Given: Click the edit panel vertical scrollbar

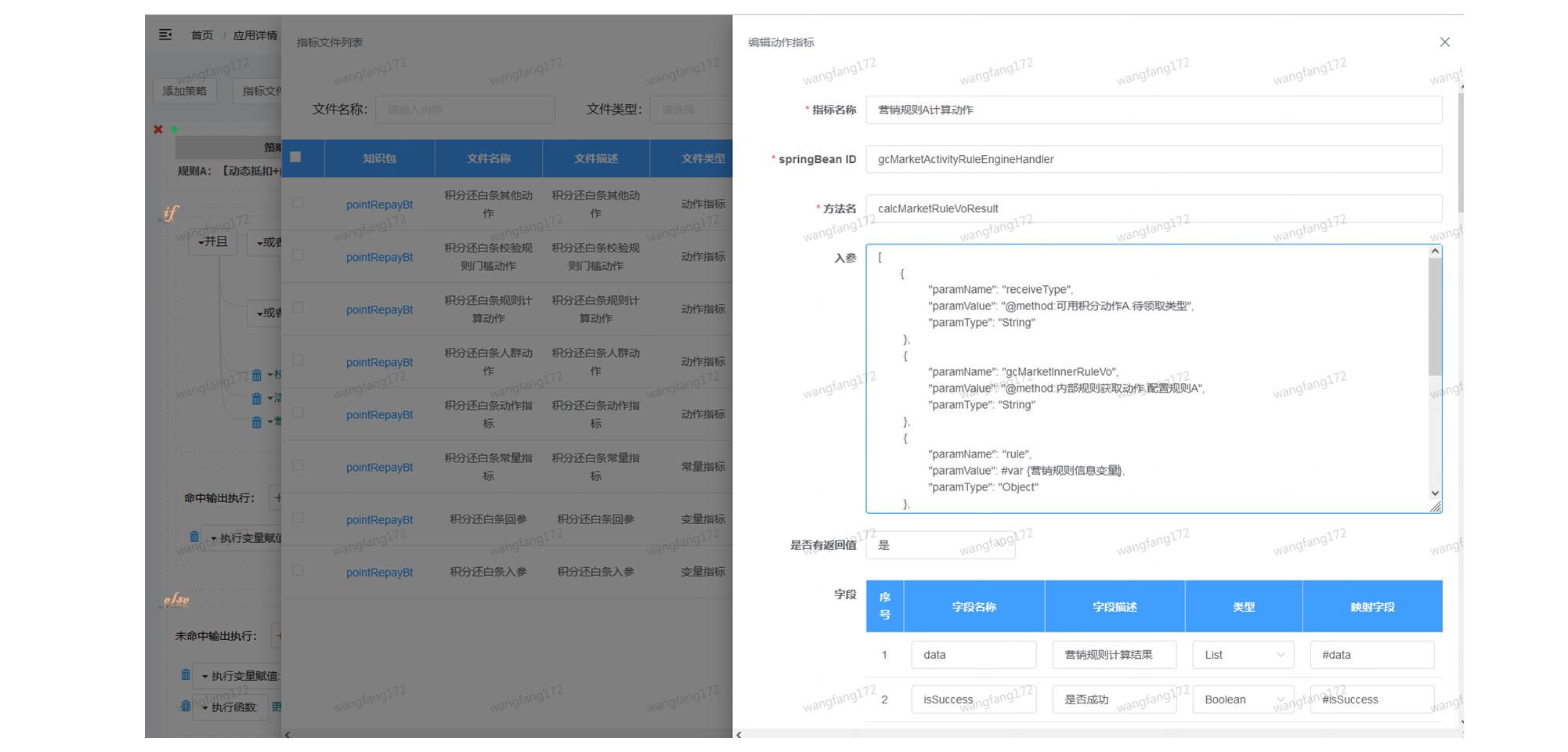Looking at the screenshot, I should click(1460, 153).
